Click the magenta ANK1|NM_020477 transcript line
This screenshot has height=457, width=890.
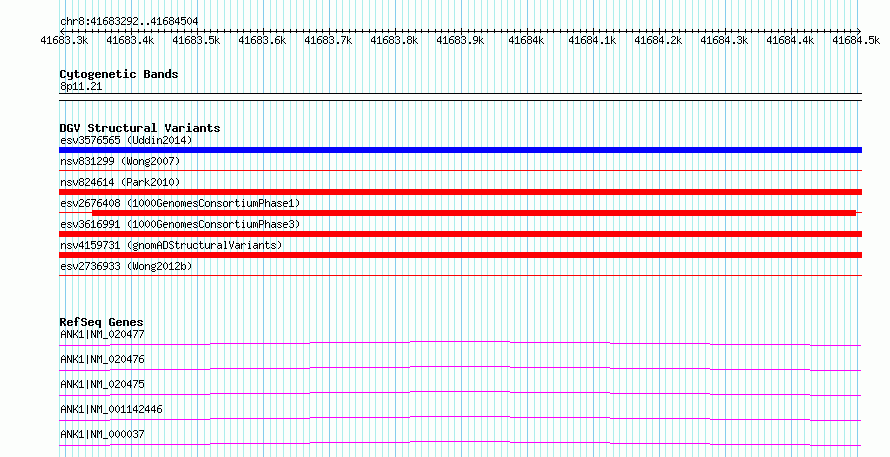coord(460,343)
